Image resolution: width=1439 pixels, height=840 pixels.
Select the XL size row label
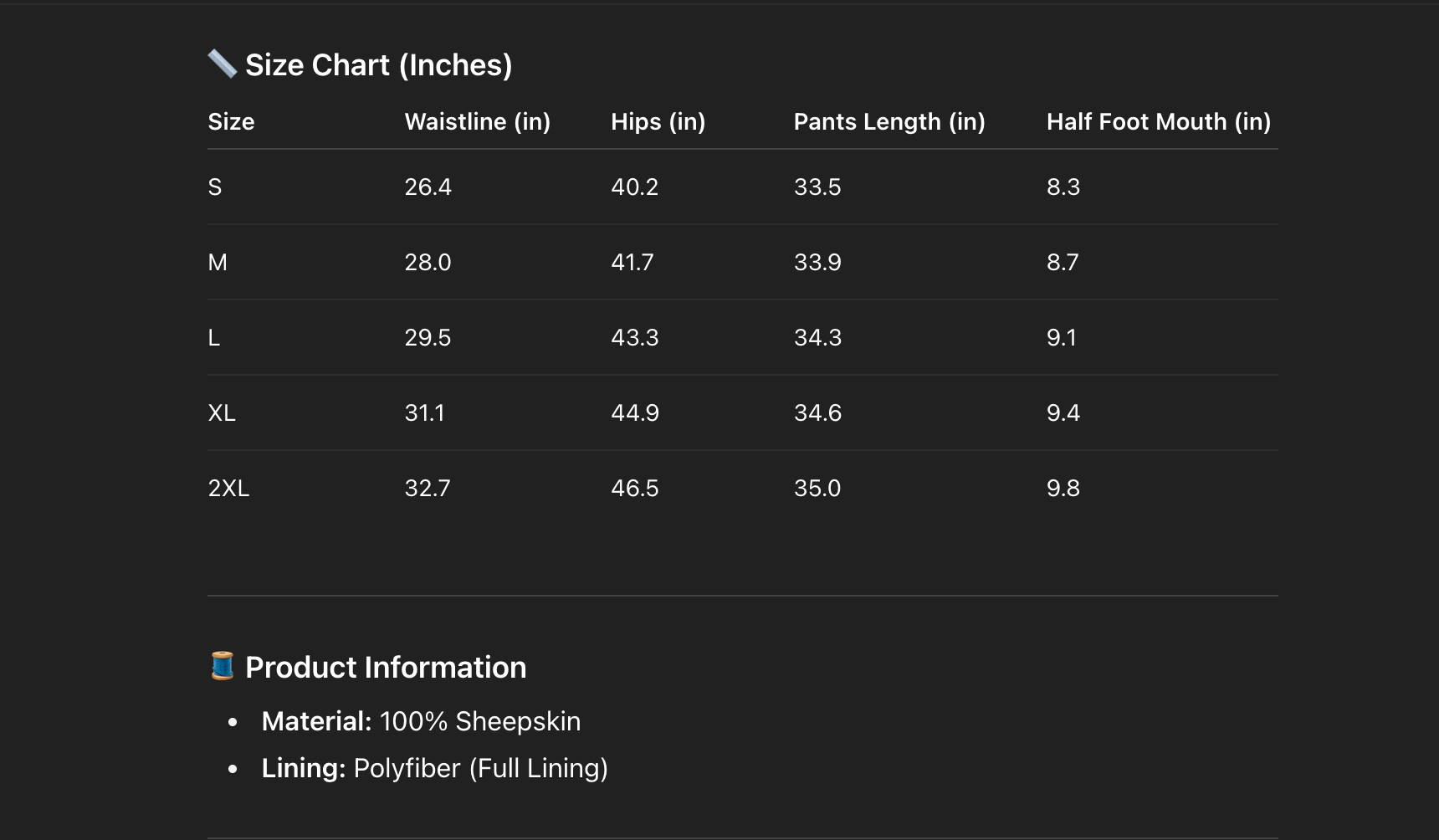coord(222,413)
